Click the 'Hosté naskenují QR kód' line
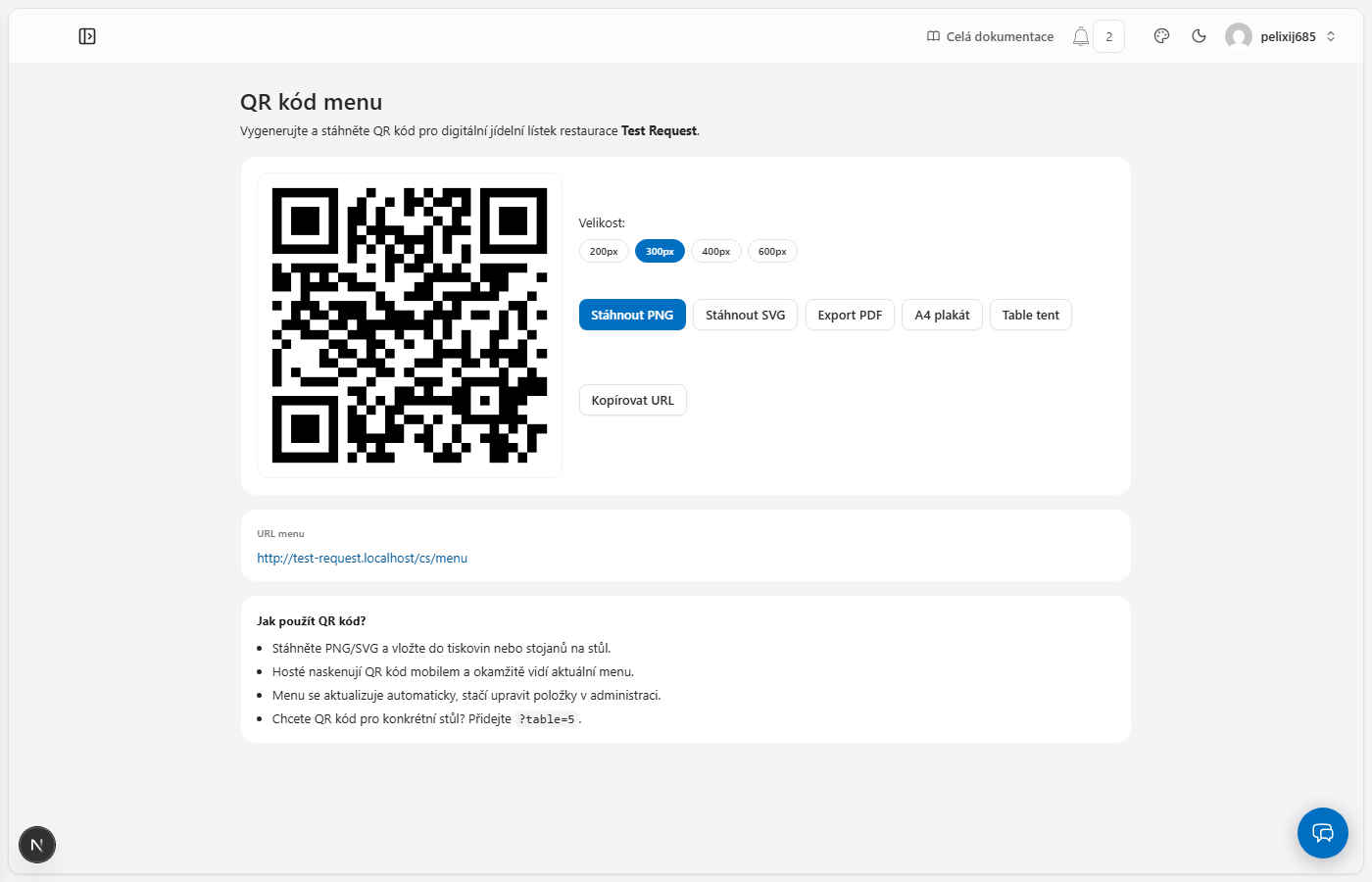This screenshot has width=1372, height=882. click(x=453, y=671)
